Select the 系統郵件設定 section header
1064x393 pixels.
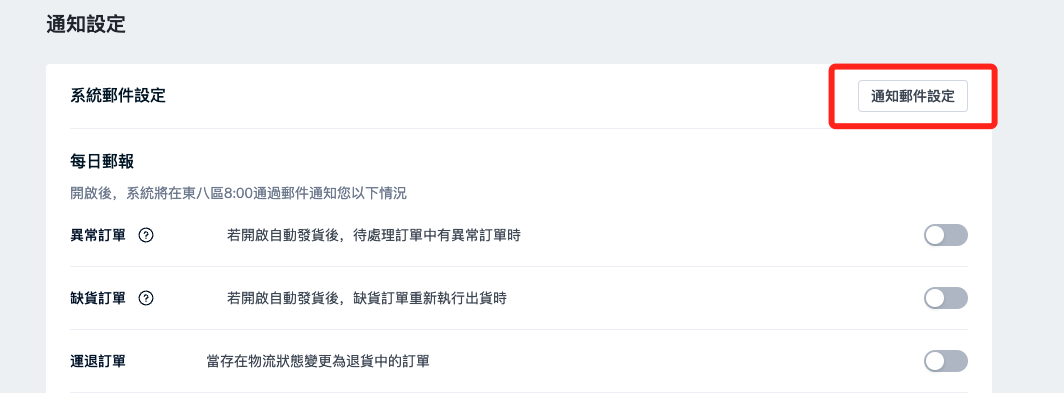118,96
